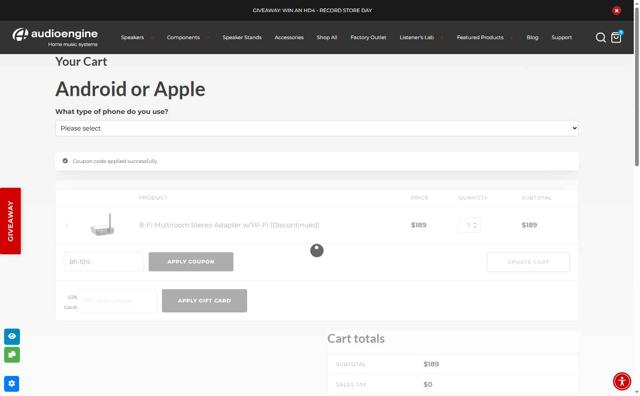640x396 pixels.
Task: Click the Cart totals heading
Action: click(356, 338)
